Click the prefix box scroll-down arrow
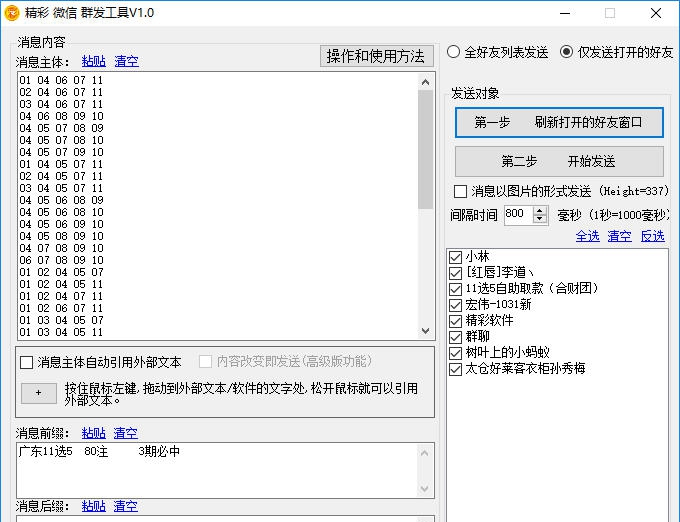 tap(425, 489)
